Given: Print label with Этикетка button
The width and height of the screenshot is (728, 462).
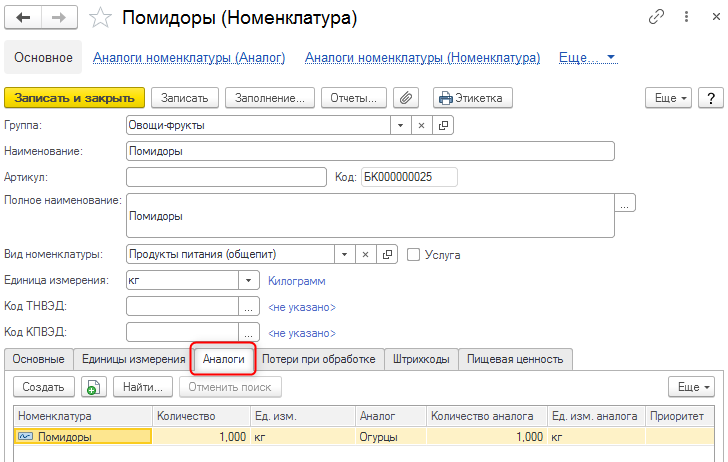Looking at the screenshot, I should (x=473, y=98).
